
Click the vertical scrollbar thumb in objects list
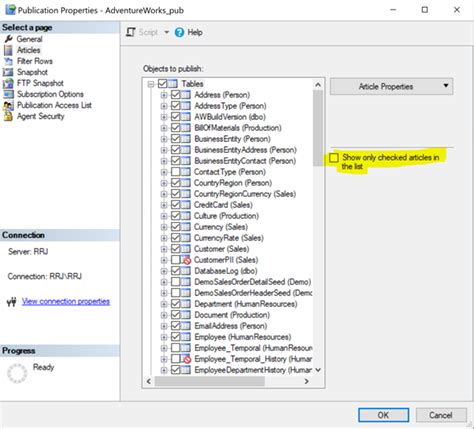[x=318, y=128]
